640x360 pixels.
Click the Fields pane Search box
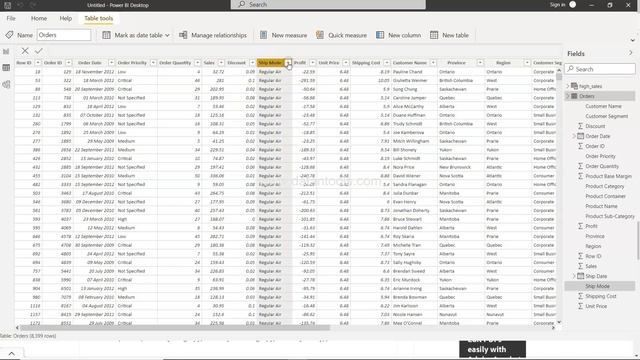pyautogui.click(x=600, y=69)
